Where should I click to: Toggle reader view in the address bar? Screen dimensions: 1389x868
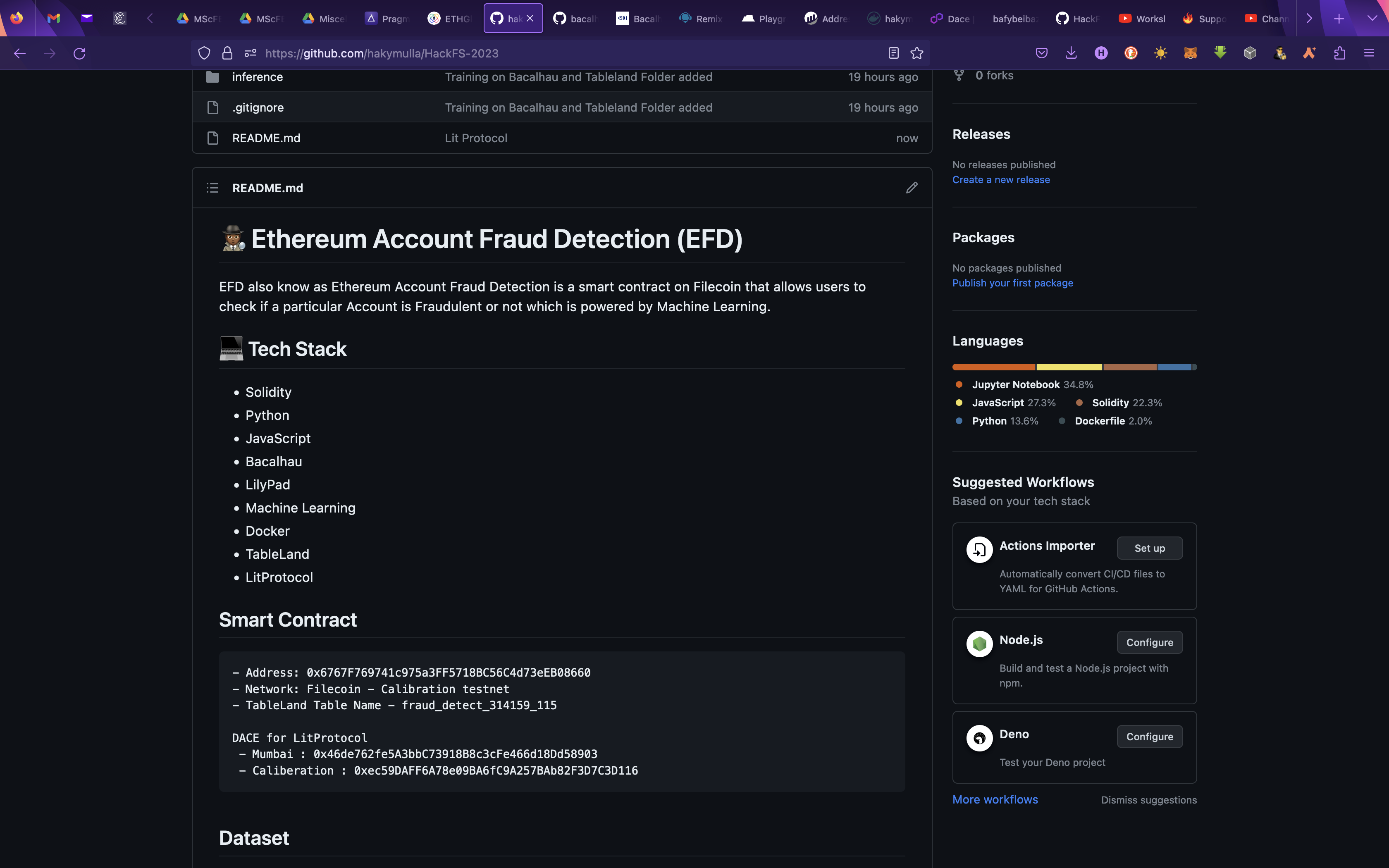click(893, 53)
